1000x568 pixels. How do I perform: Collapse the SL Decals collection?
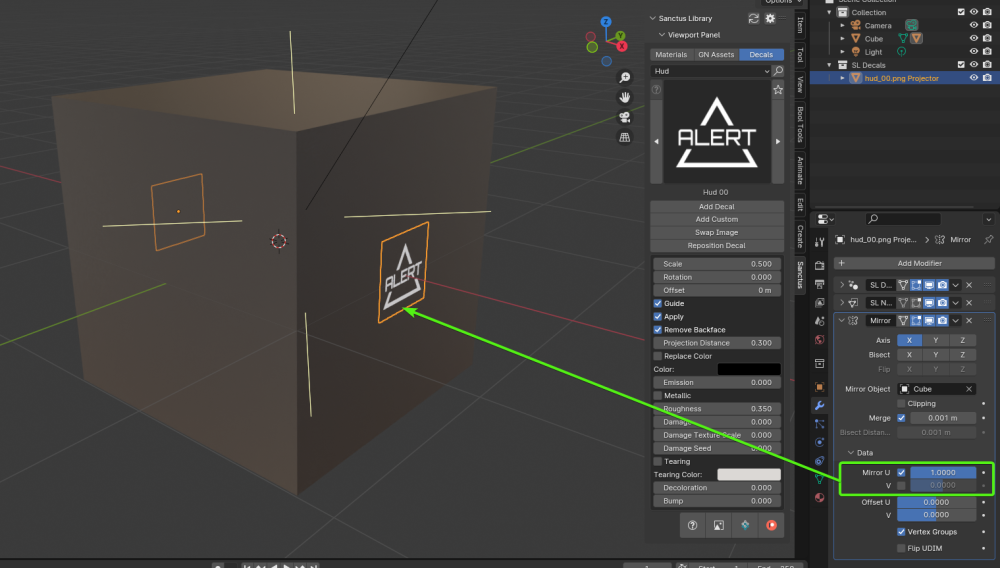pos(830,65)
